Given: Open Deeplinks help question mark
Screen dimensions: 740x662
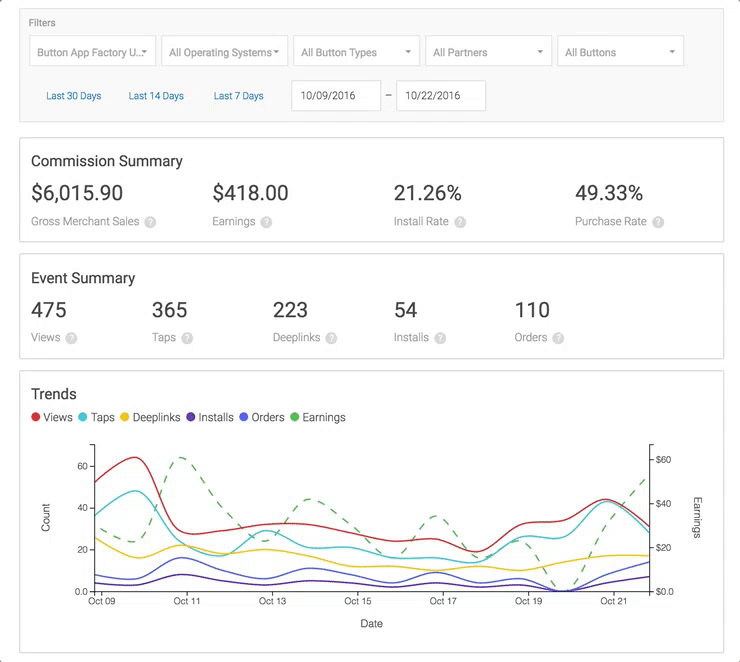Looking at the screenshot, I should coord(331,338).
